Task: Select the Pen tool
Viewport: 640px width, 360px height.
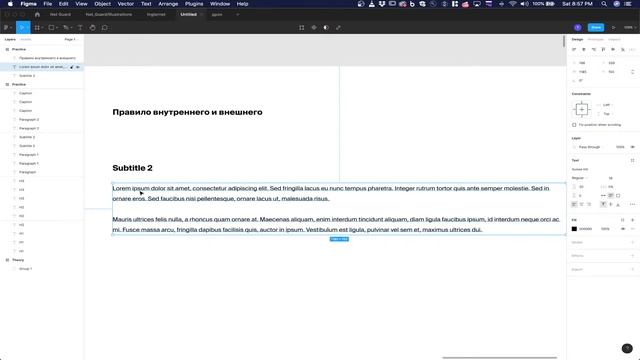Action: (65, 27)
